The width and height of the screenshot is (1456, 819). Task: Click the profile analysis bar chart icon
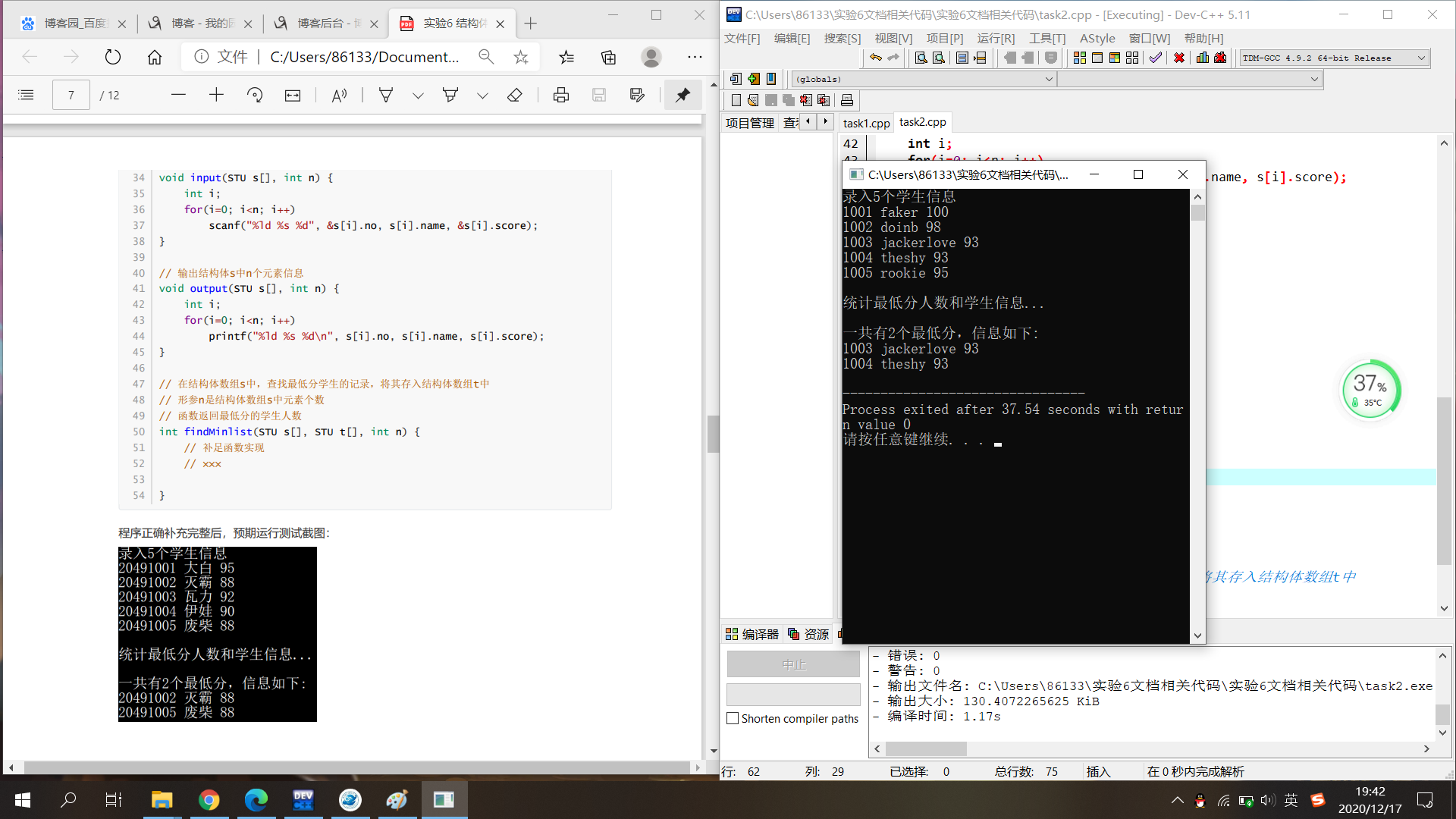(x=1203, y=58)
